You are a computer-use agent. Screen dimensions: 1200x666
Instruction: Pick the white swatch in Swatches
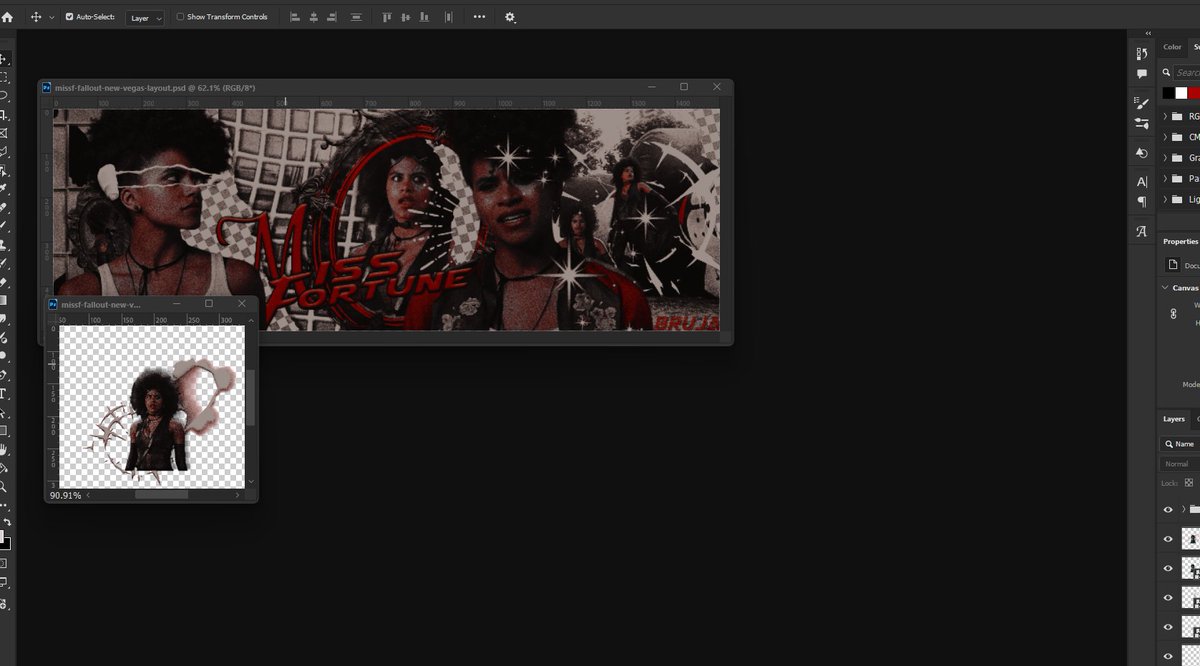pyautogui.click(x=1181, y=93)
